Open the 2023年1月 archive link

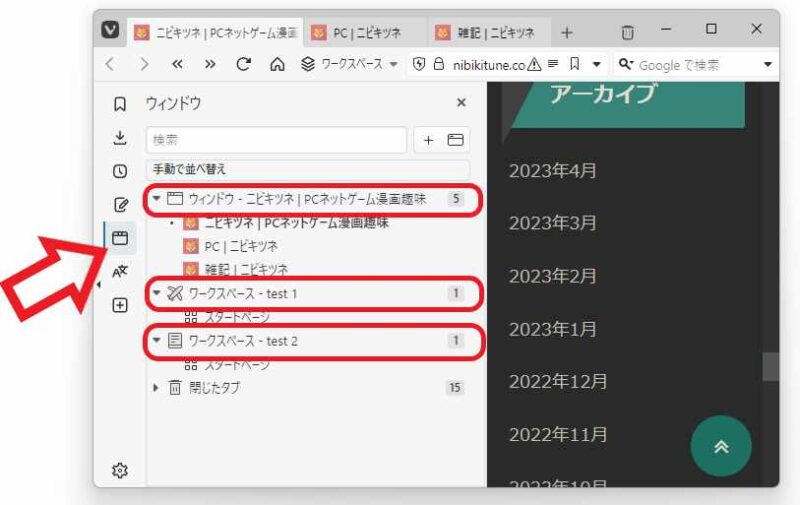pos(553,330)
